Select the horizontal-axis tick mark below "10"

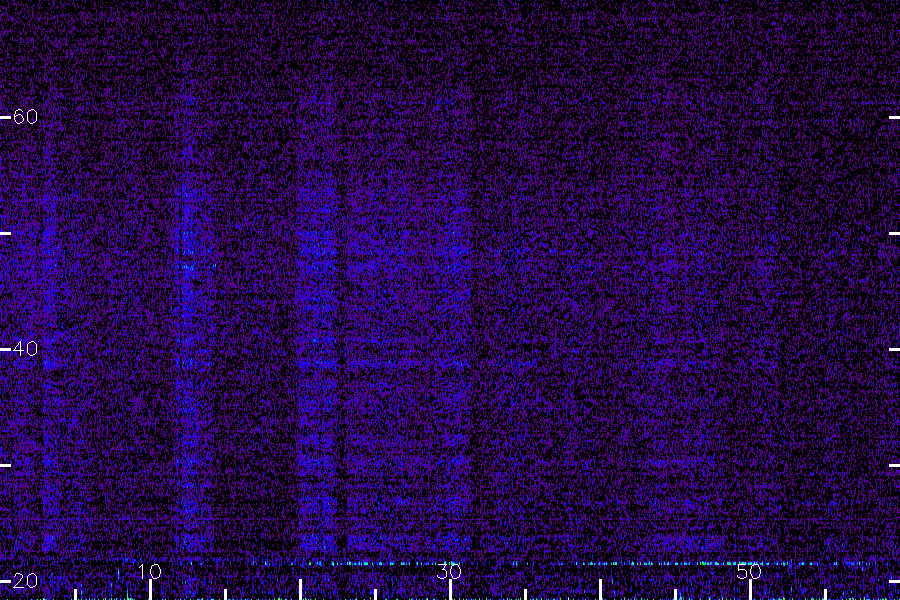tap(150, 590)
